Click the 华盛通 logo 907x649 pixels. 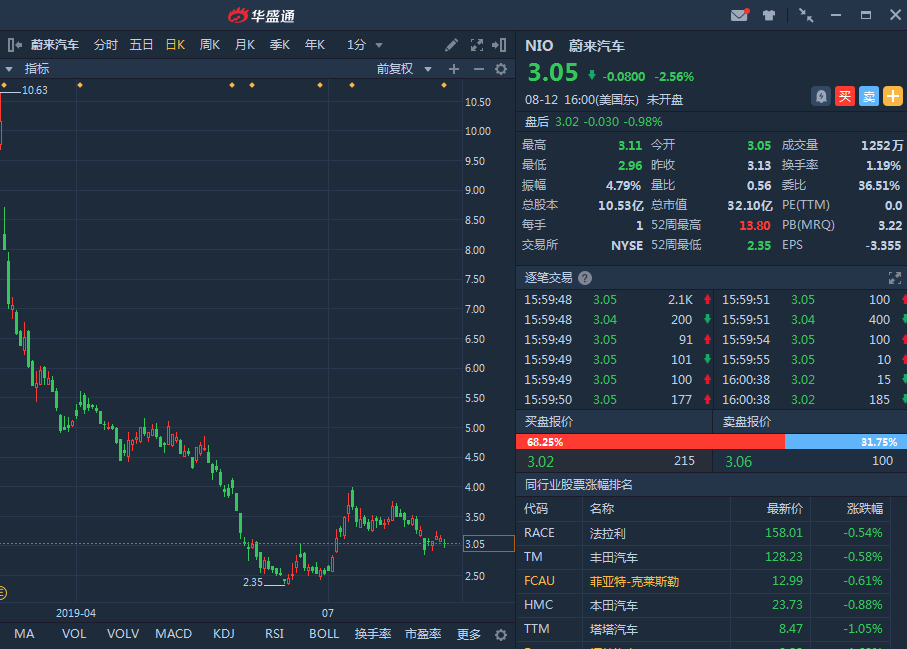pos(261,16)
